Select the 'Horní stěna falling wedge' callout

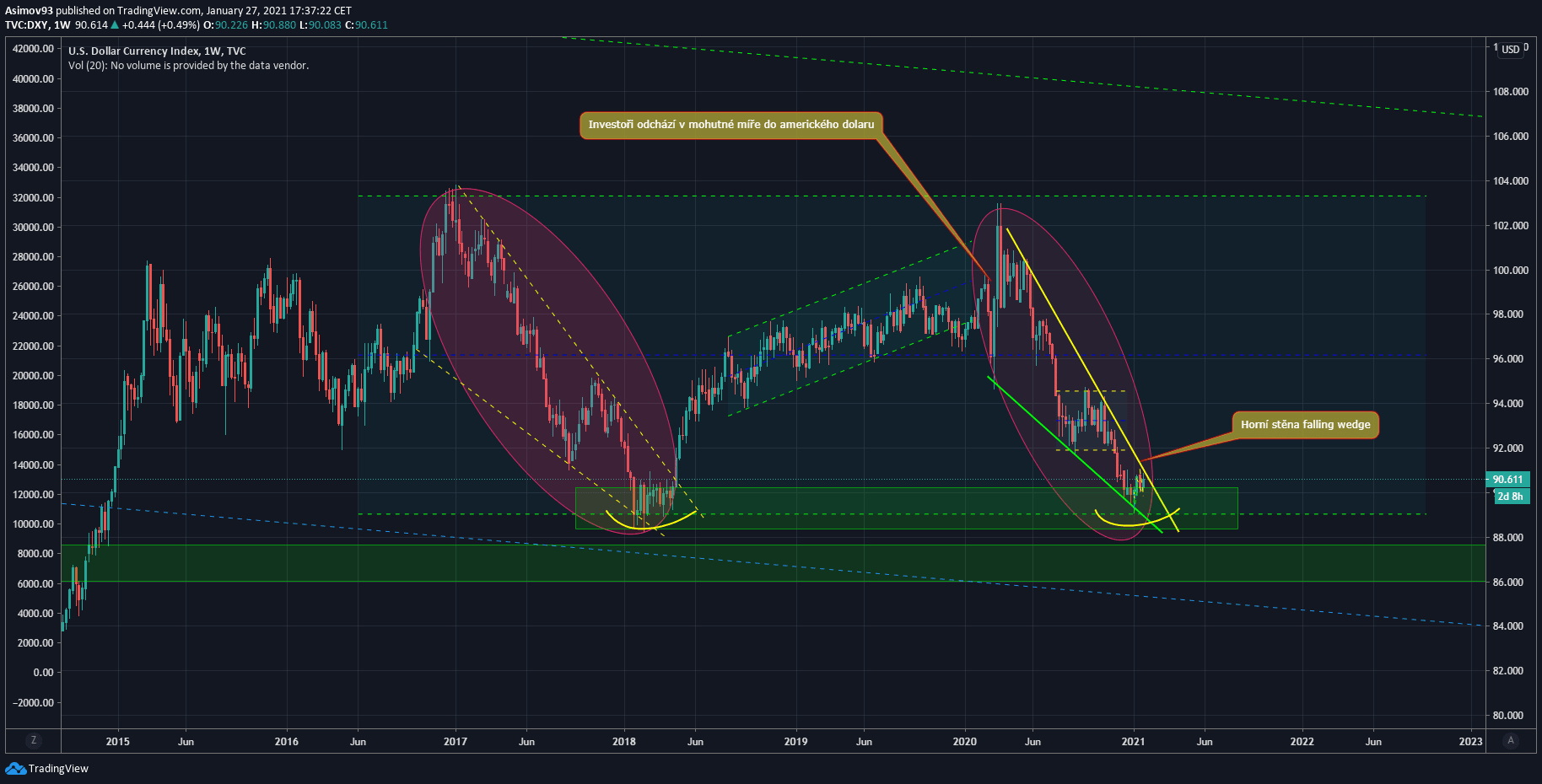tap(1305, 425)
